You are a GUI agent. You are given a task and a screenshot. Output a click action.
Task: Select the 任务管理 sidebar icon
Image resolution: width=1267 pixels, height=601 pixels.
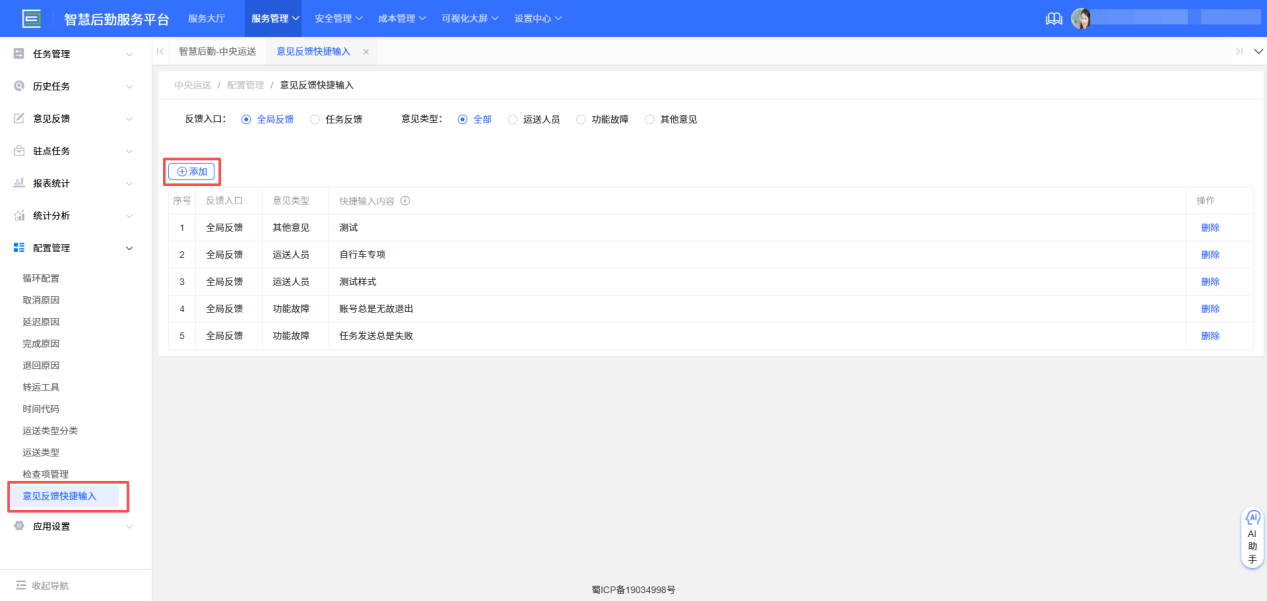click(x=17, y=53)
